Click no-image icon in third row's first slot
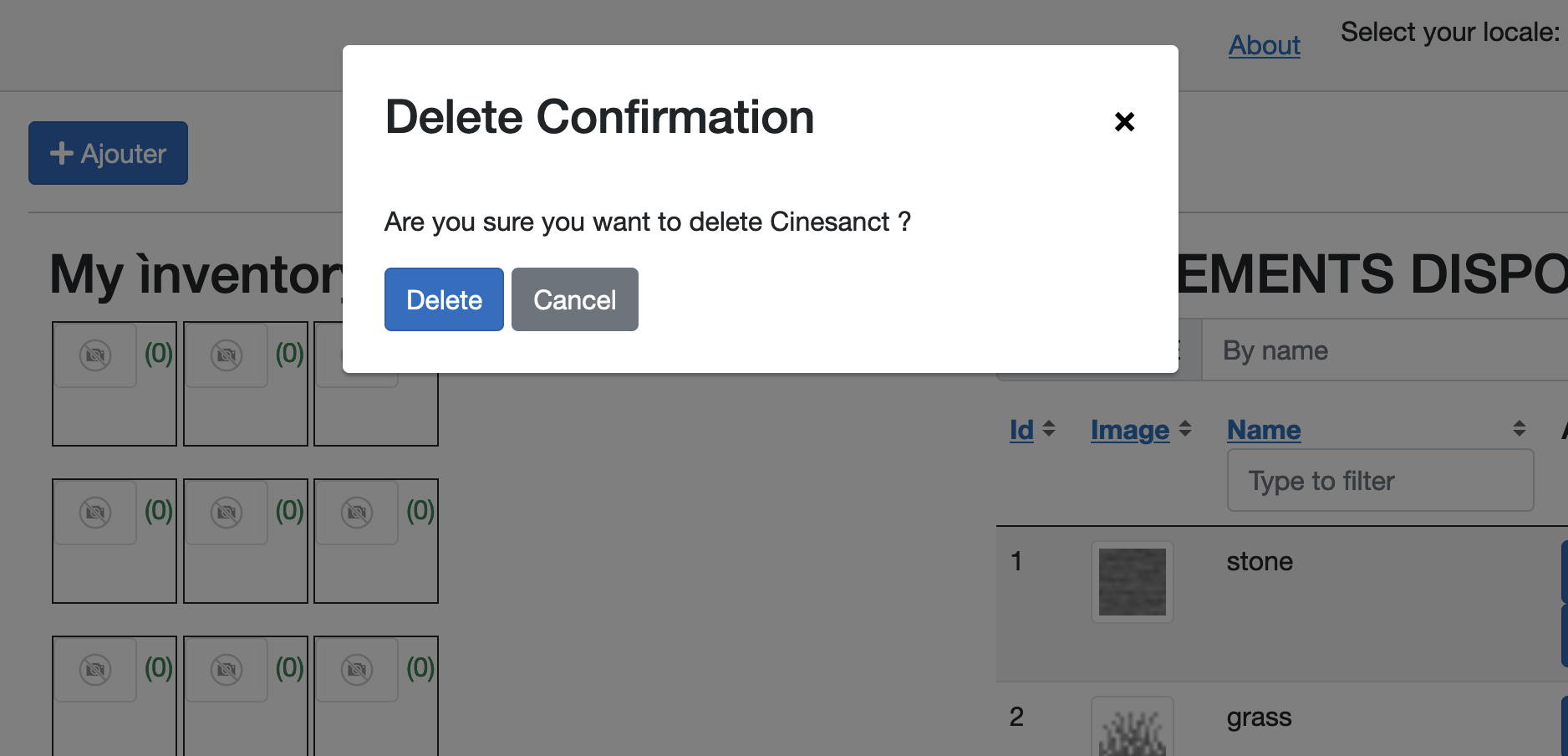Viewport: 1568px width, 756px height. pyautogui.click(x=95, y=670)
